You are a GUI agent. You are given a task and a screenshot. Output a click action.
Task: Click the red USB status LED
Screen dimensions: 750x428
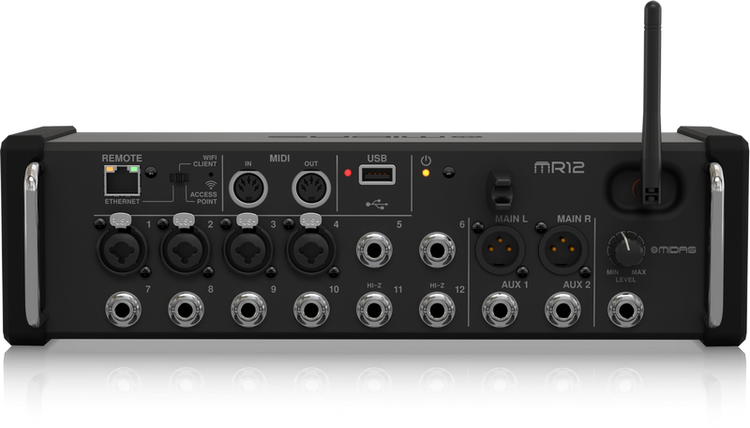tap(348, 173)
